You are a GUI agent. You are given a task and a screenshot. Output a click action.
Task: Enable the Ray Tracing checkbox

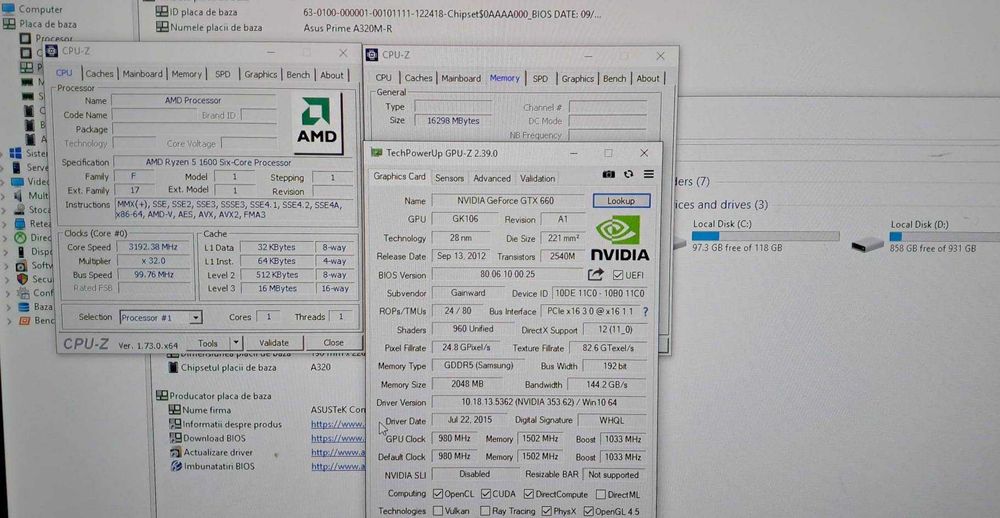click(x=485, y=511)
